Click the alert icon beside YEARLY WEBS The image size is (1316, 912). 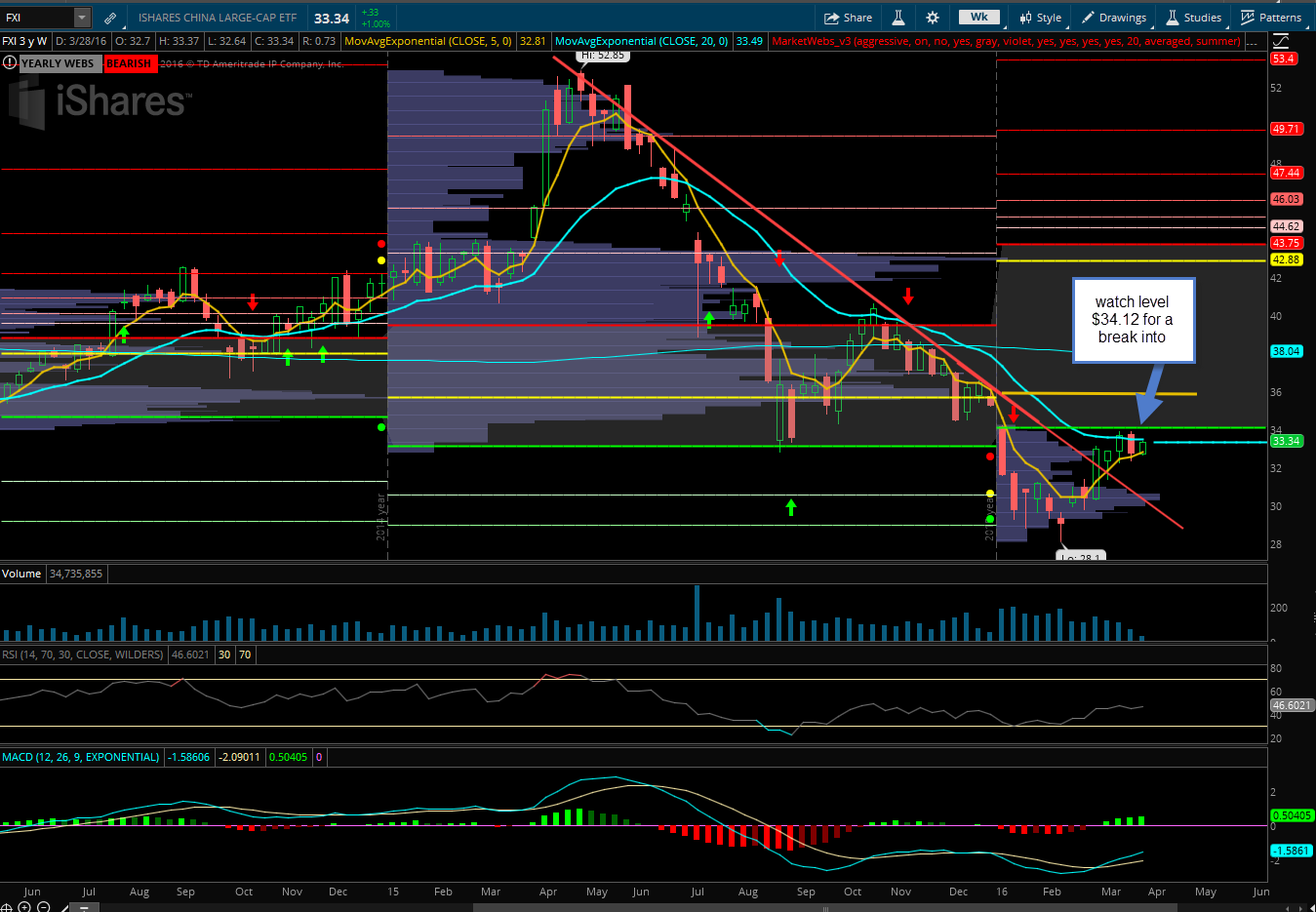click(10, 63)
